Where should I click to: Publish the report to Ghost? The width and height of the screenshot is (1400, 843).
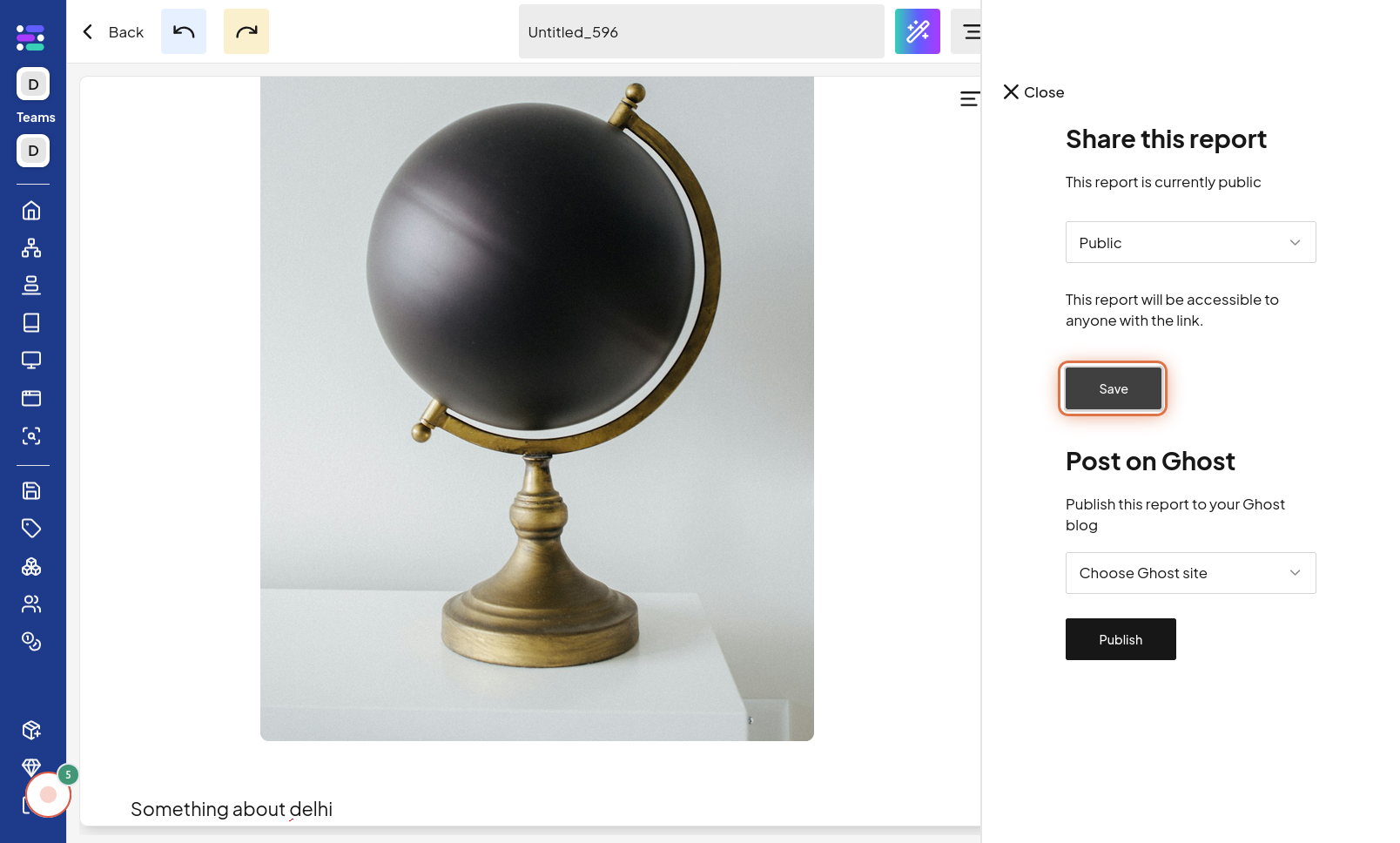click(x=1121, y=639)
